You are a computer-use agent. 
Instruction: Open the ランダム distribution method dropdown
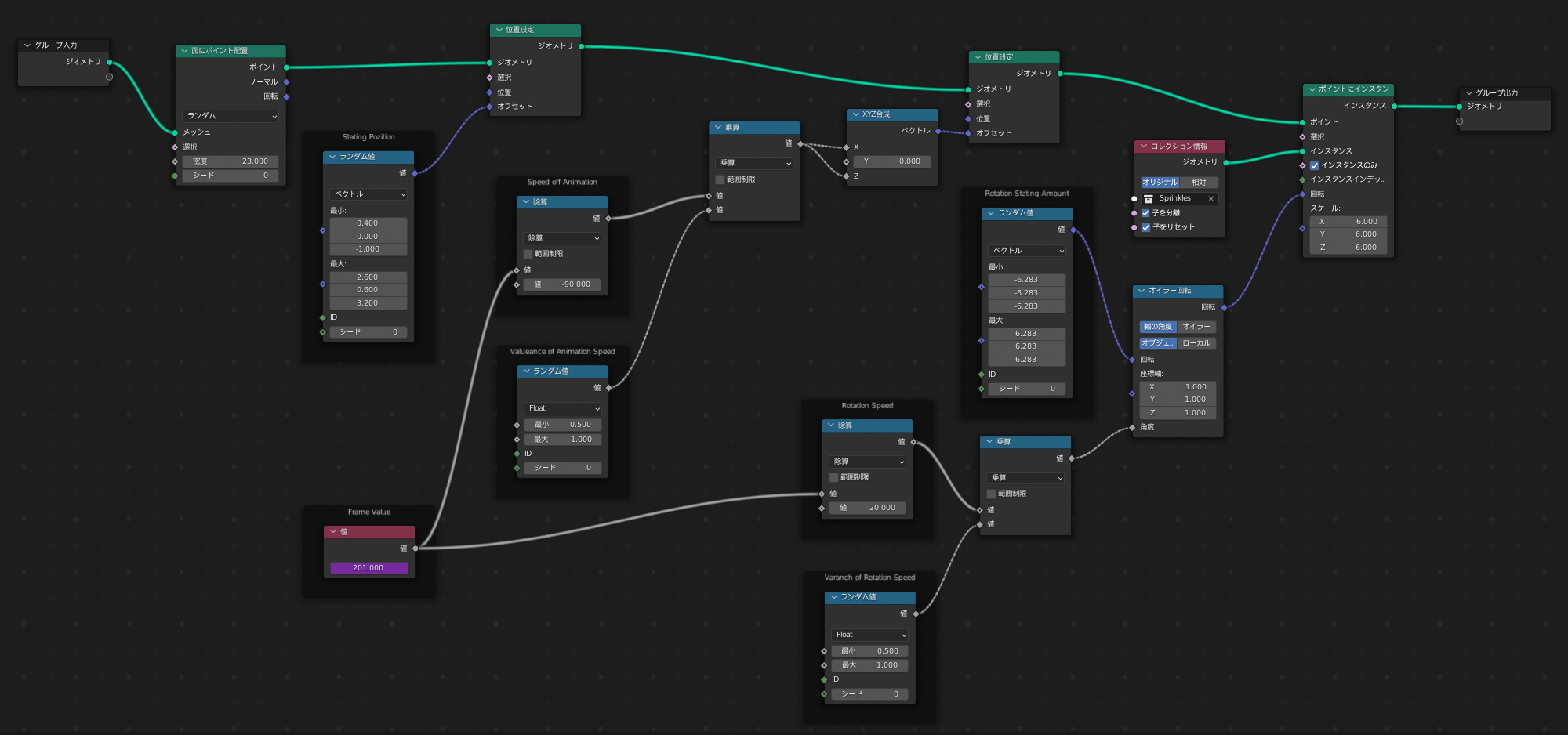[x=230, y=116]
